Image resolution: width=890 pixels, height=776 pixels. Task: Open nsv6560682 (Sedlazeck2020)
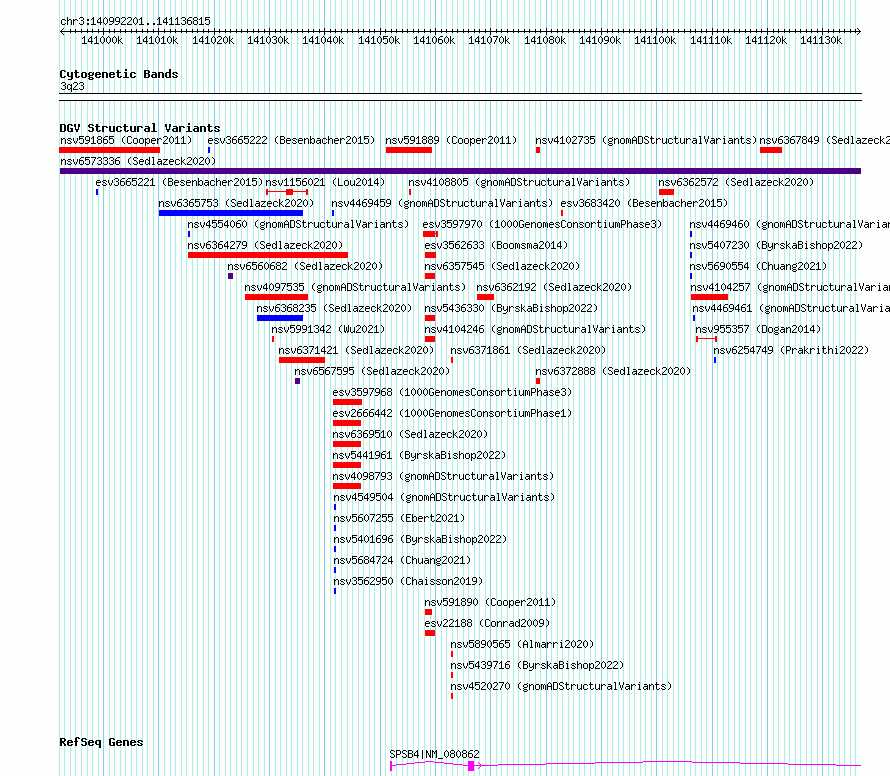point(305,266)
